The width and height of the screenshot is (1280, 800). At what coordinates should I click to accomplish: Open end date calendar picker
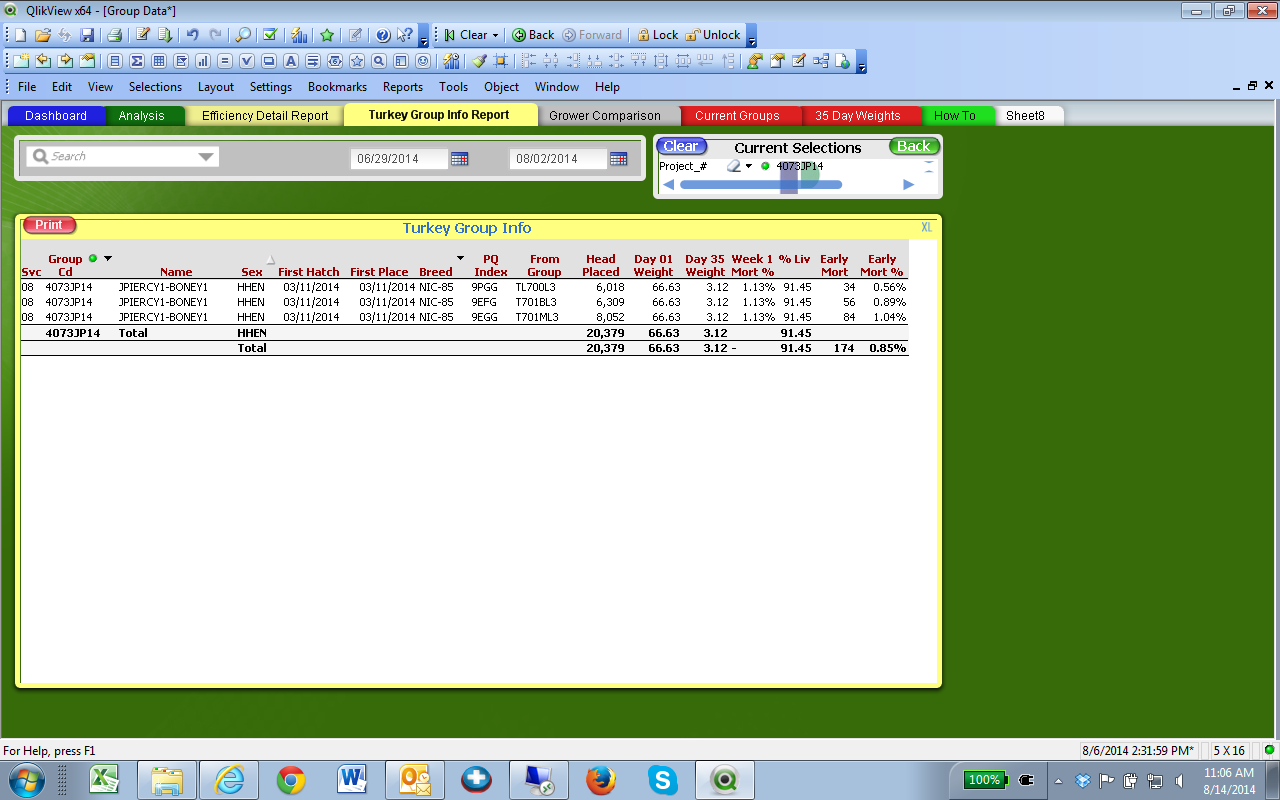tap(618, 158)
